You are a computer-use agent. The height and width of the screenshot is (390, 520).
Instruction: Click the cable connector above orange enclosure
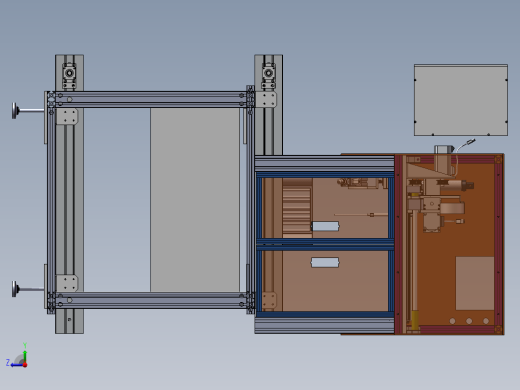tap(471, 142)
